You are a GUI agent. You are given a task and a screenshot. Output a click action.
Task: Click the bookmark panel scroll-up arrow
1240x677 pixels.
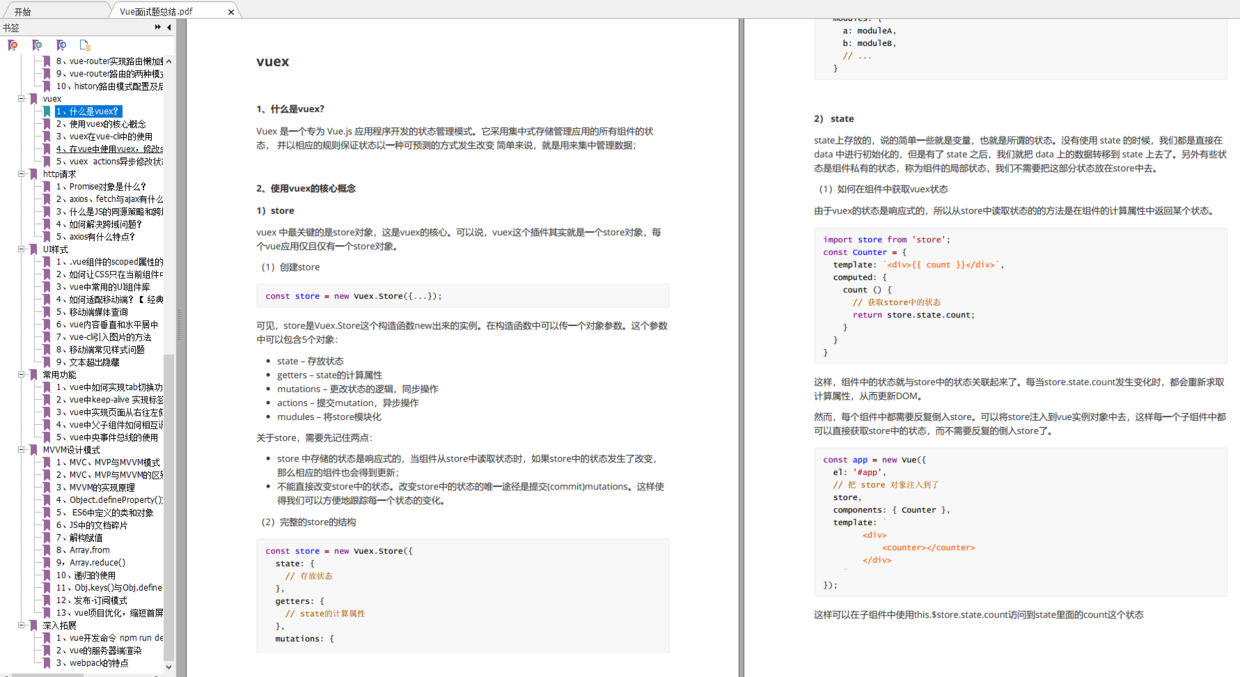[169, 59]
